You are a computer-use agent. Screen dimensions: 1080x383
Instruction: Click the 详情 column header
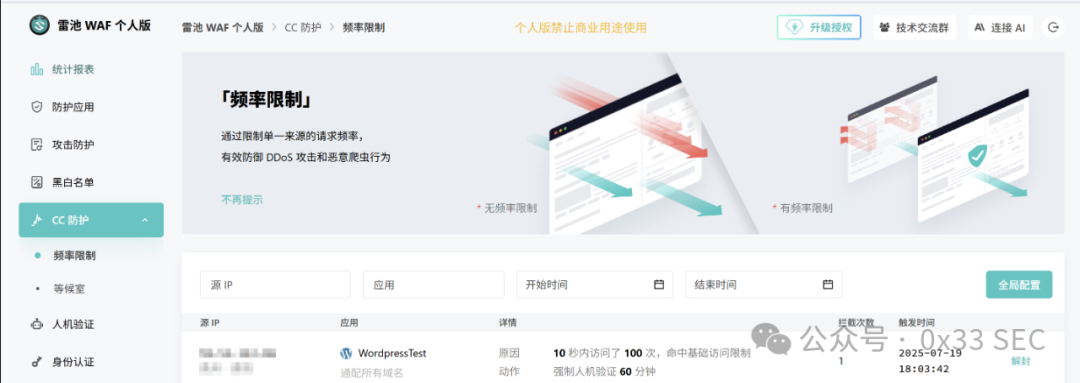pos(508,322)
